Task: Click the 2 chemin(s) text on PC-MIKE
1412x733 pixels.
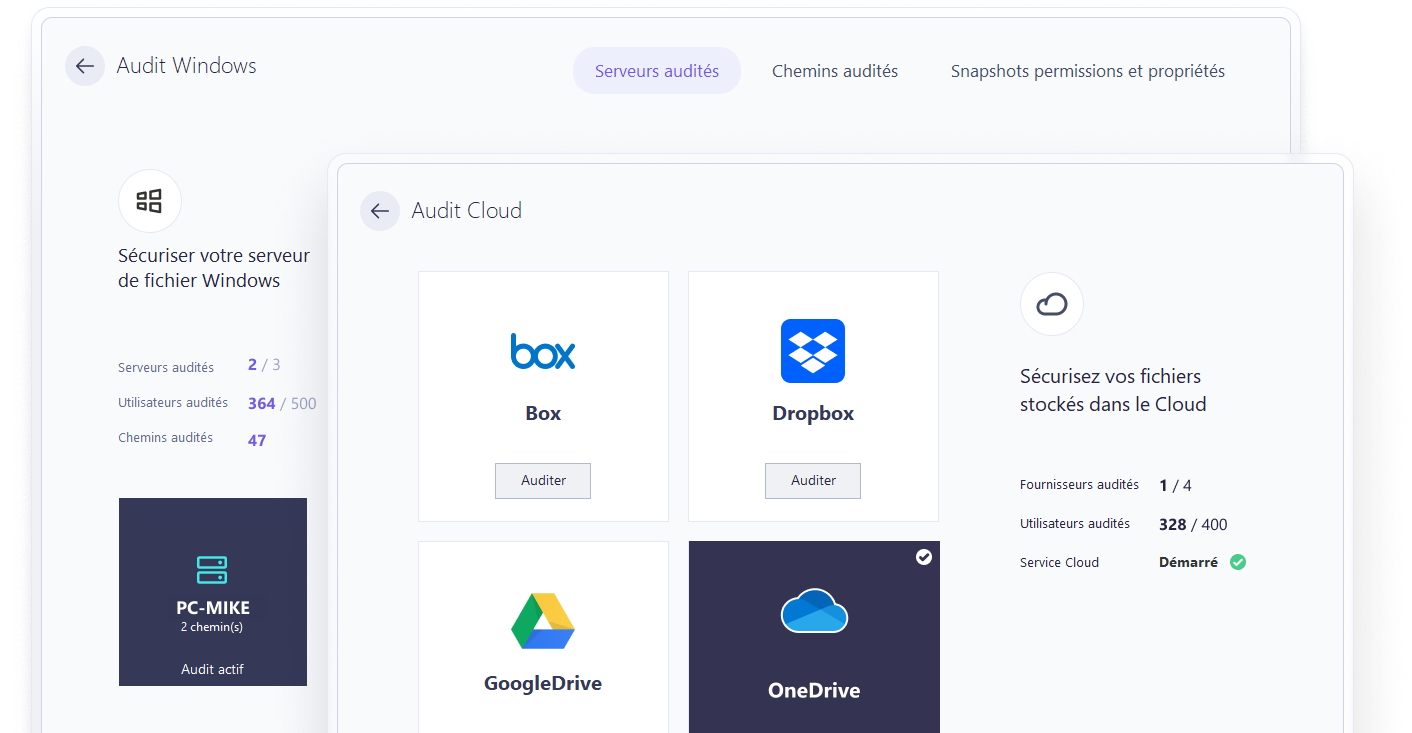Action: (x=212, y=627)
